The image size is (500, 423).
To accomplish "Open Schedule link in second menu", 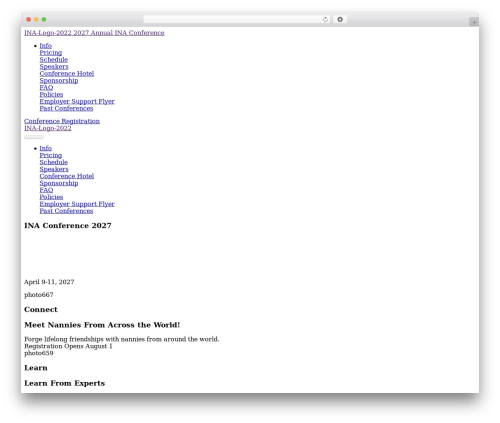I will point(54,162).
